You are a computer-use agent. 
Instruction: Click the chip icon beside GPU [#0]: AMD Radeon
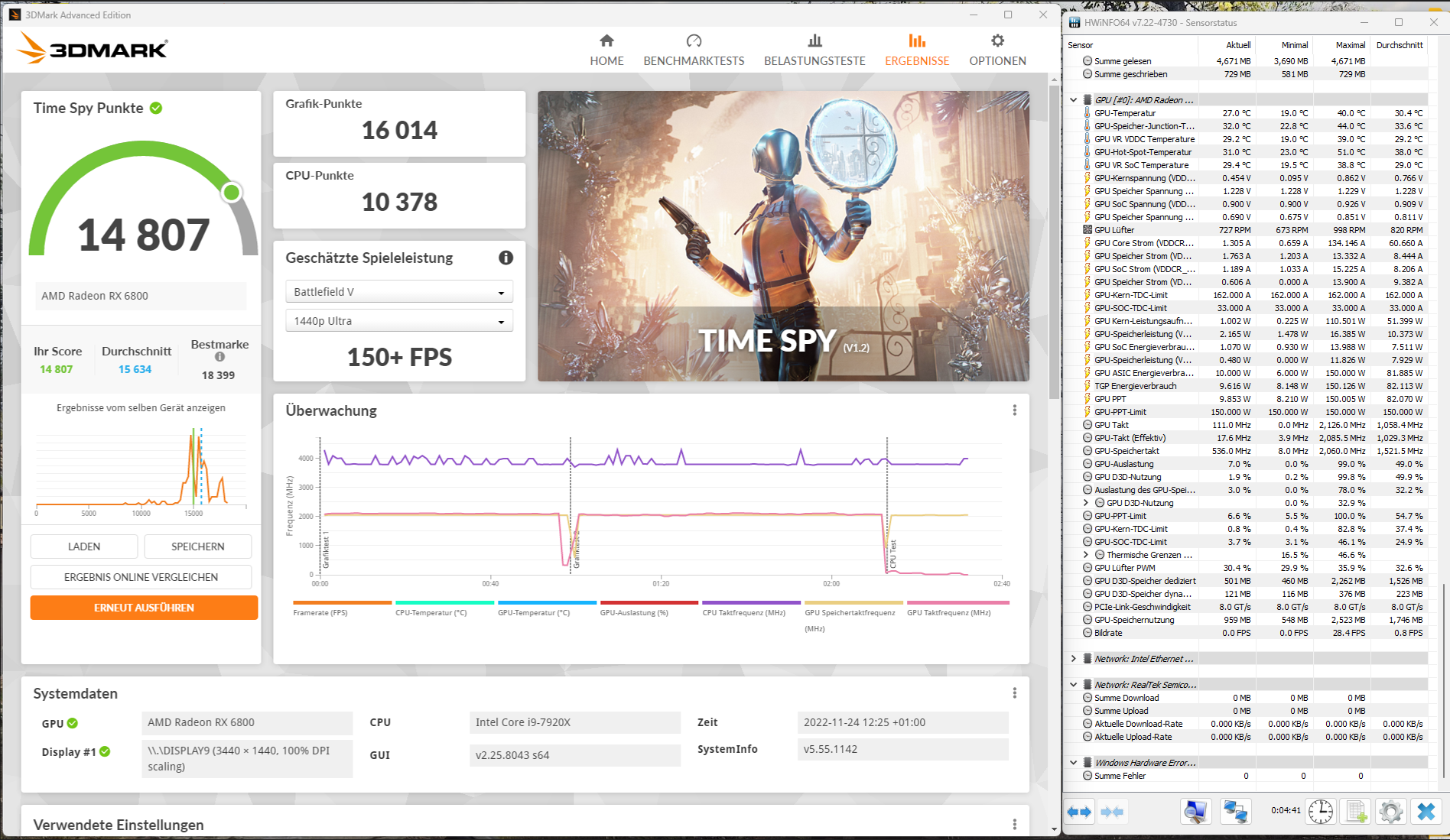1087,100
